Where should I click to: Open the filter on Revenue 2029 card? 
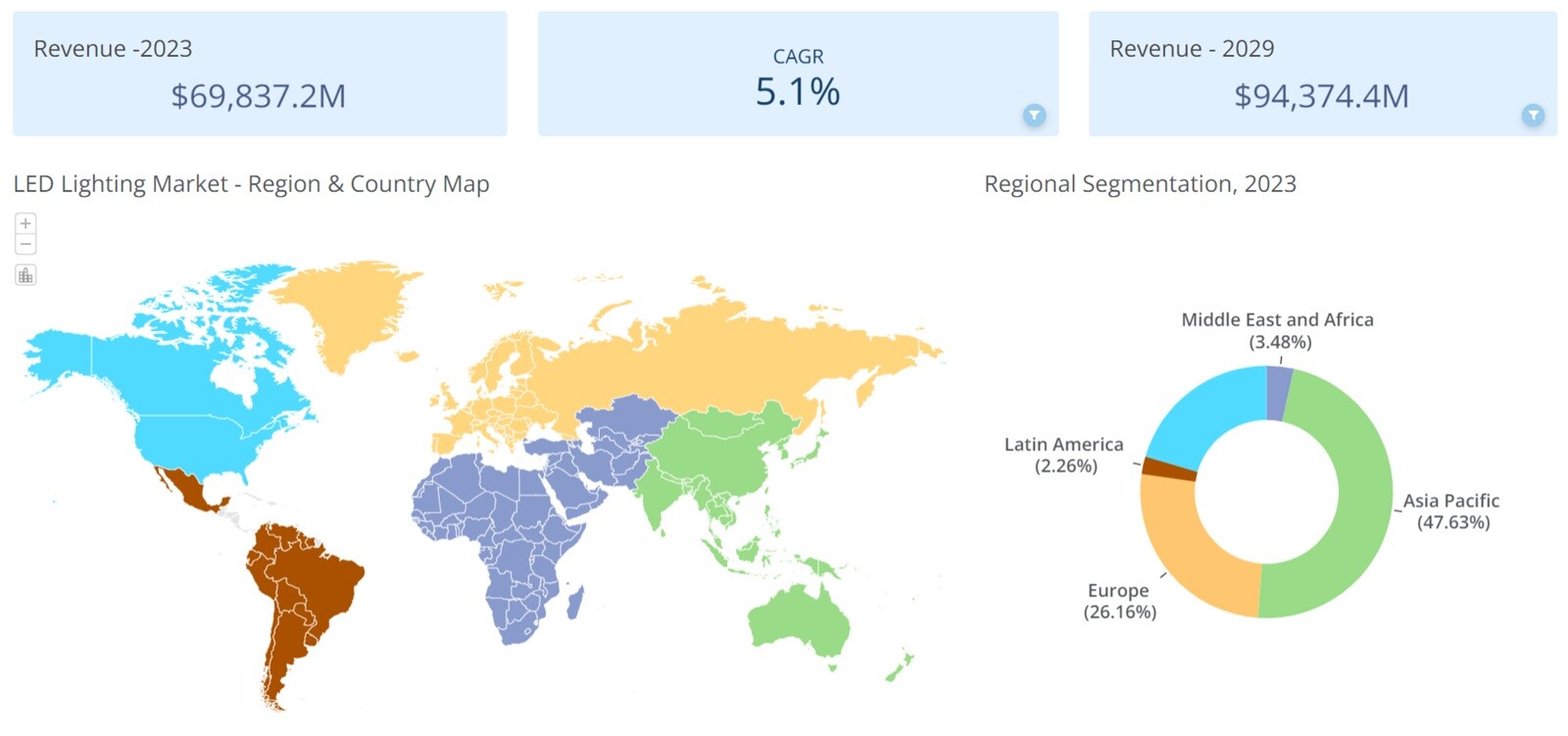[x=1533, y=115]
